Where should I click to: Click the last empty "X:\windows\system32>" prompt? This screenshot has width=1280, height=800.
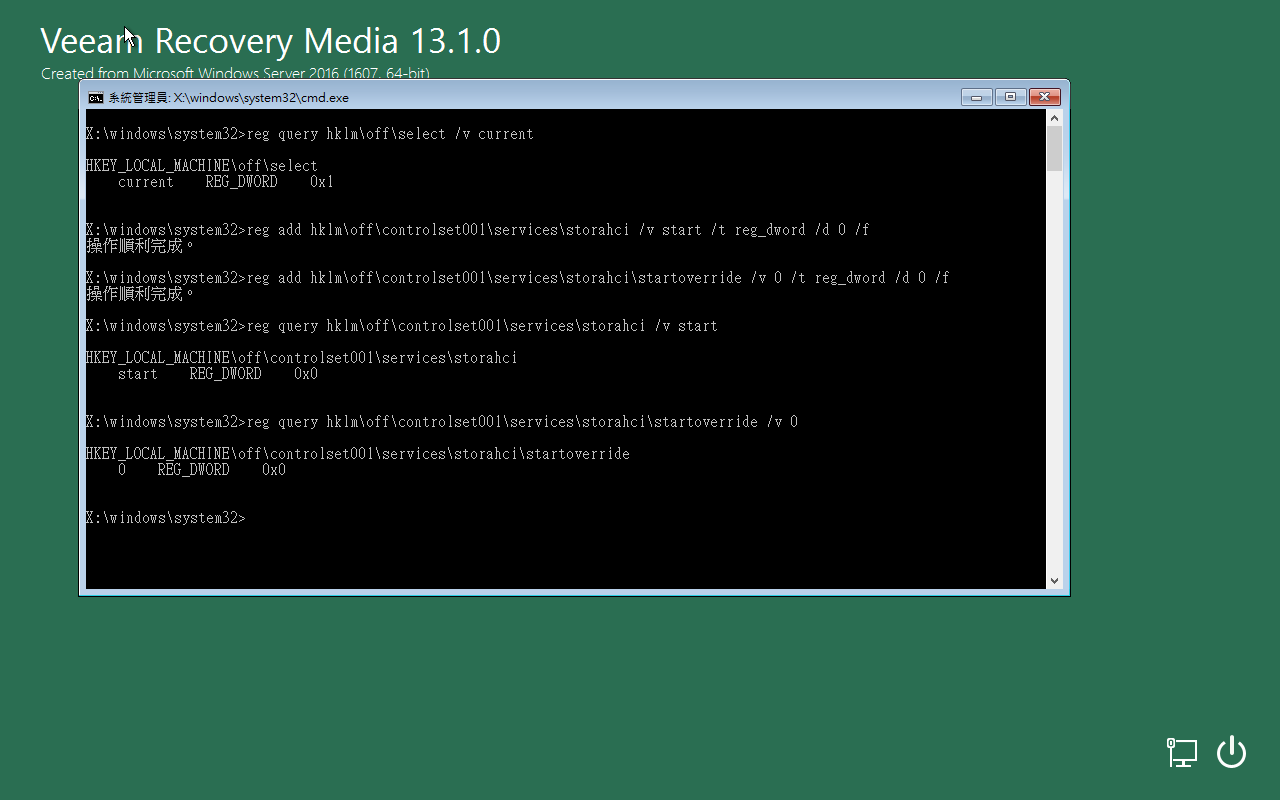(x=166, y=518)
